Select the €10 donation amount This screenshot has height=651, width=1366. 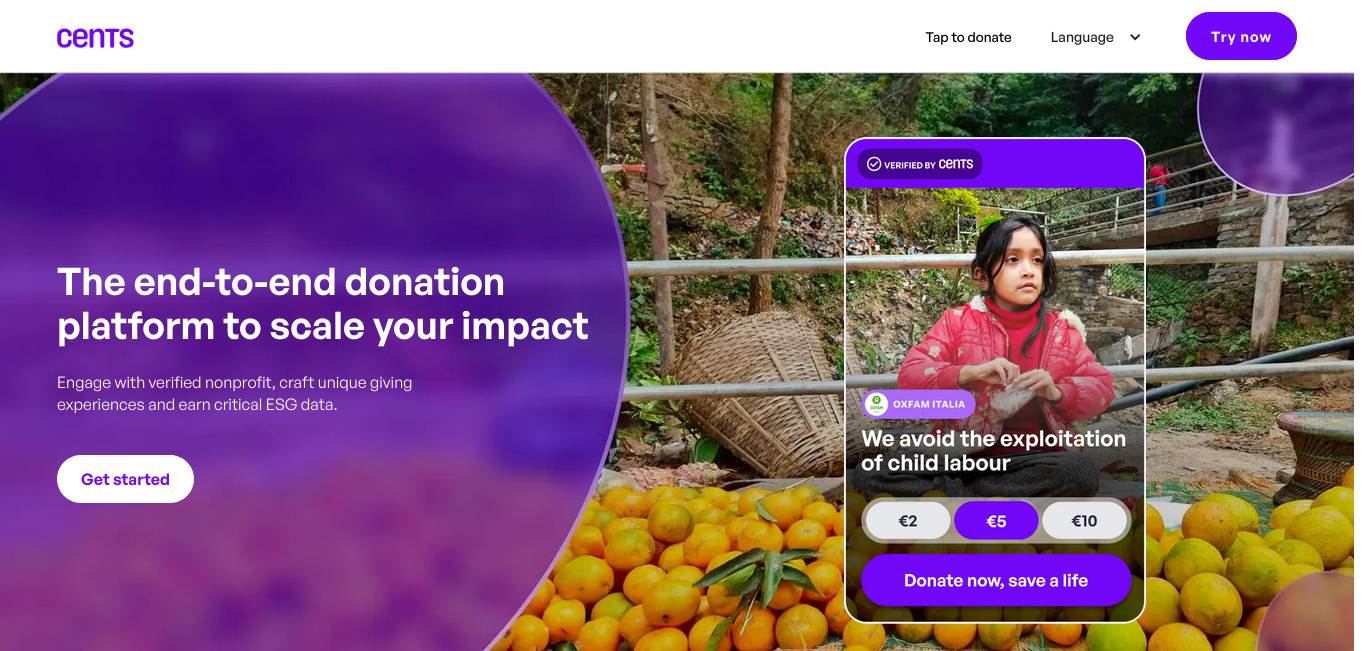tap(1084, 521)
